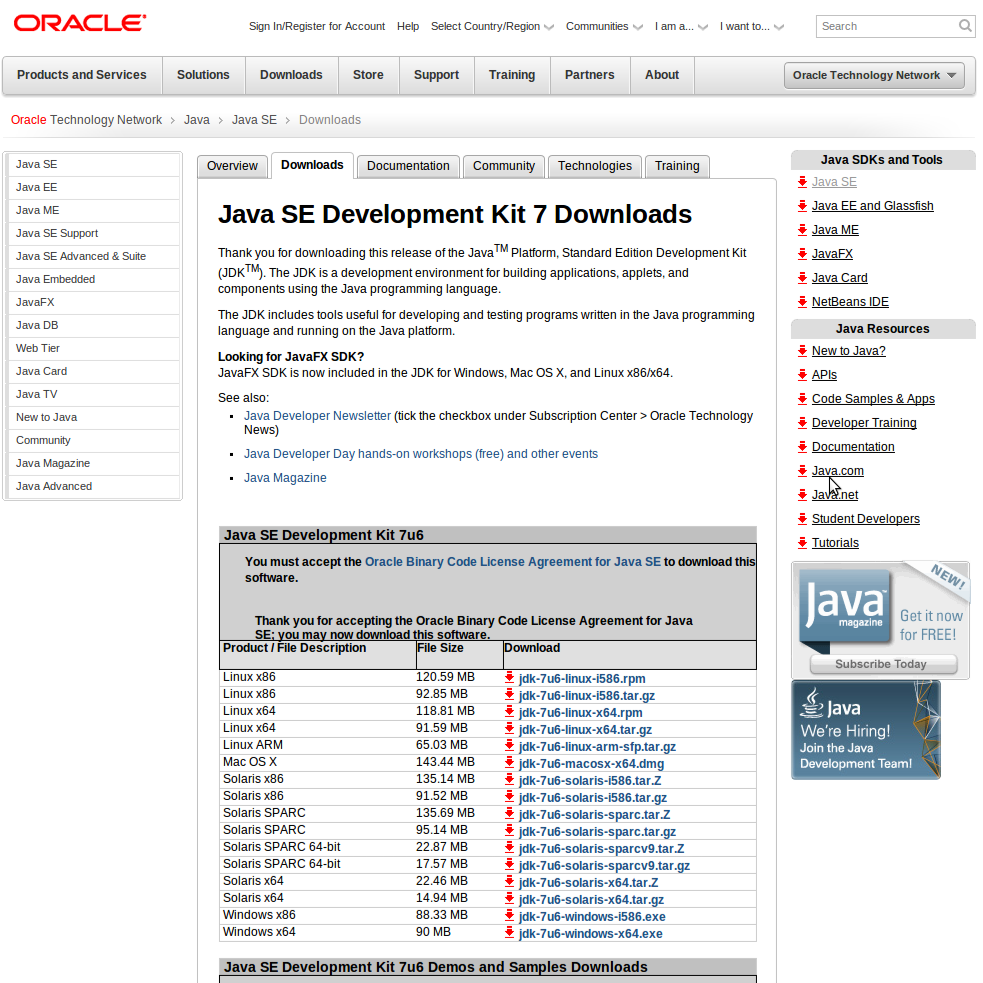983x983 pixels.
Task: Click the Help link in header
Action: (x=407, y=26)
